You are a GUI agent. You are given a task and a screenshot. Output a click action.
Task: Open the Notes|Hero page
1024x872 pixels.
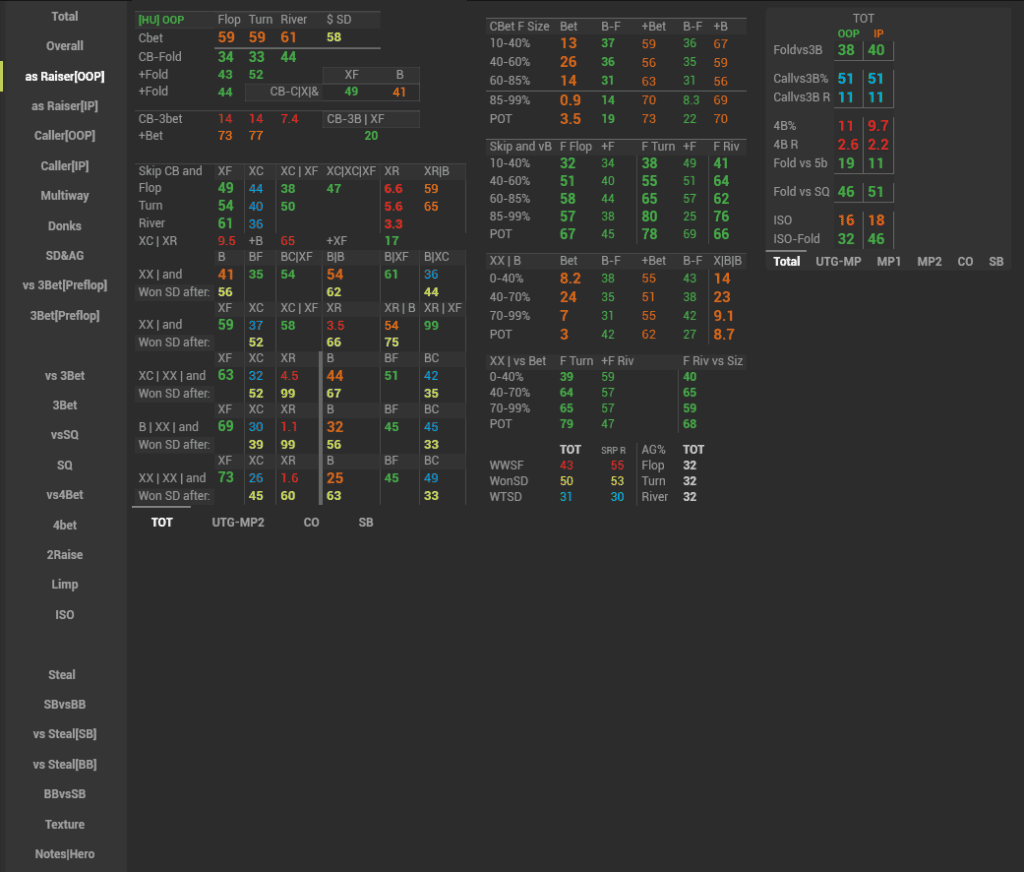click(x=64, y=855)
